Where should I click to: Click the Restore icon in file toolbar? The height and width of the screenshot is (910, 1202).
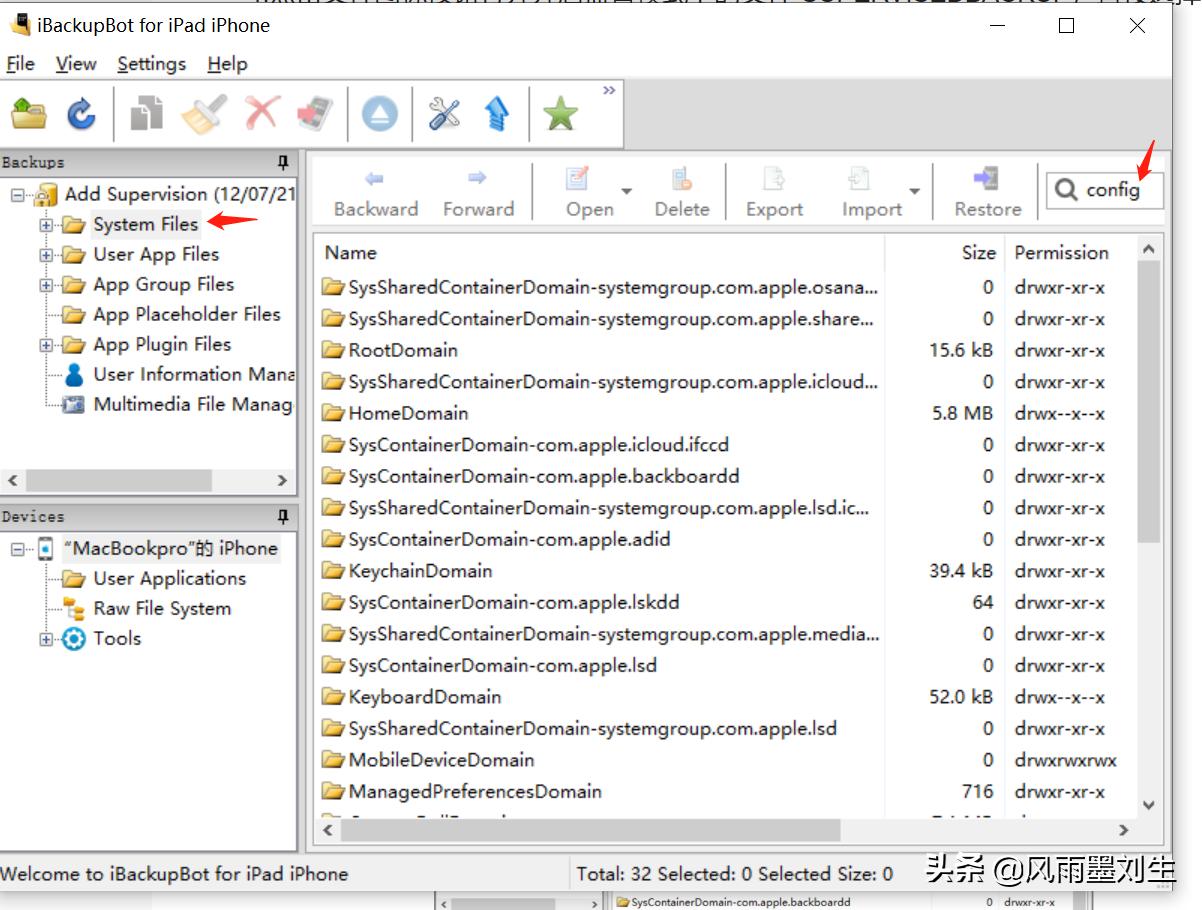coord(987,192)
